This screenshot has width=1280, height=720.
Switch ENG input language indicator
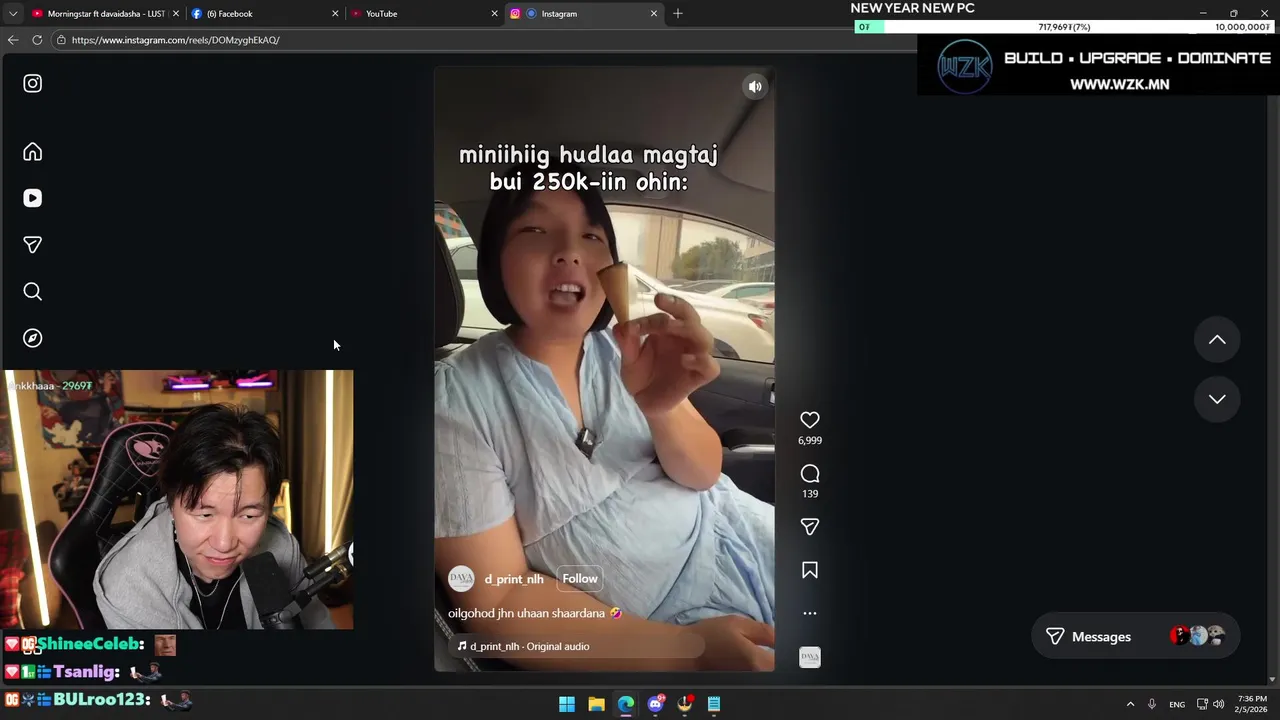pyautogui.click(x=1177, y=704)
